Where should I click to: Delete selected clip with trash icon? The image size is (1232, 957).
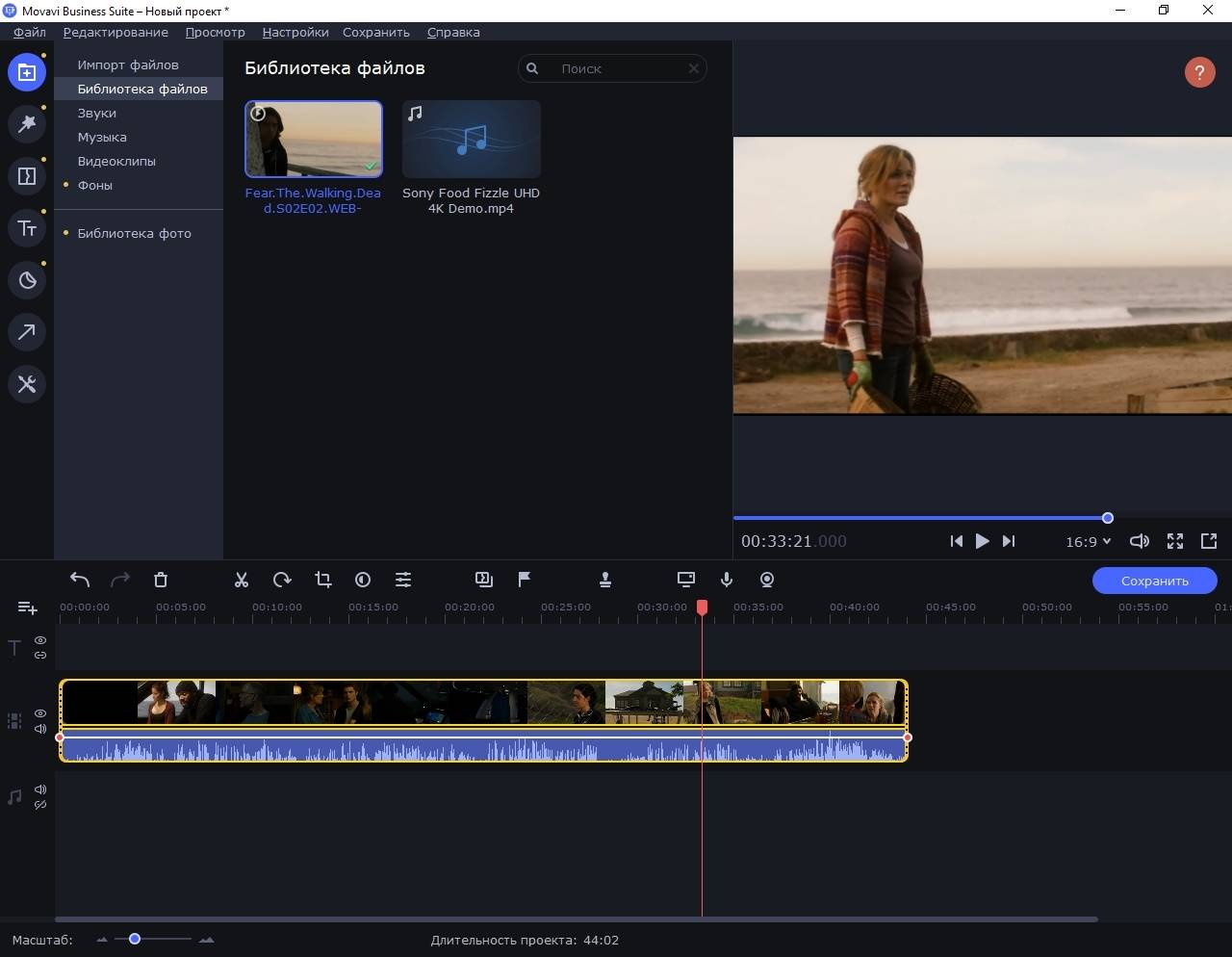(x=161, y=580)
